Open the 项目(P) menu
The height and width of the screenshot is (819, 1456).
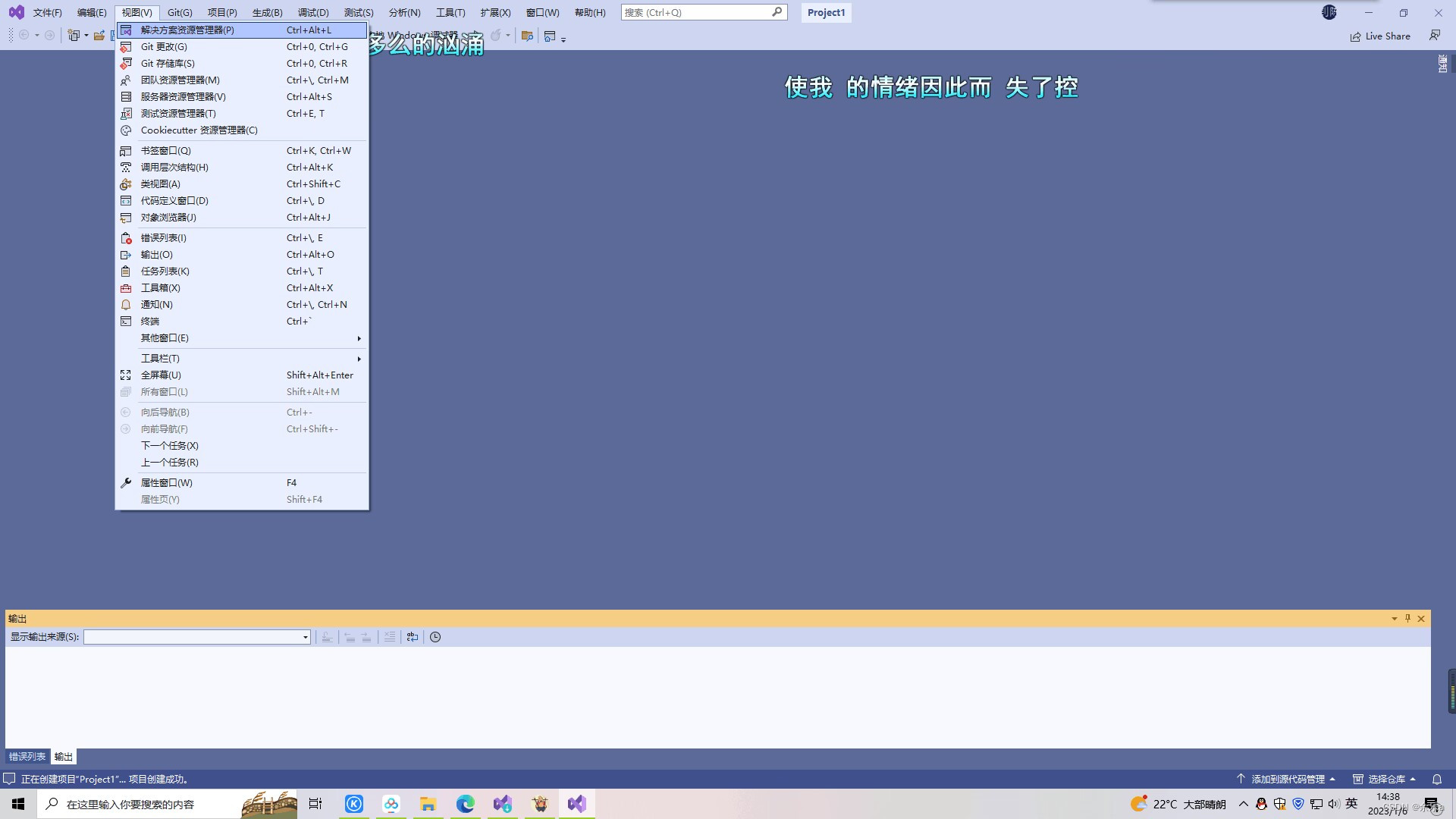coord(222,13)
